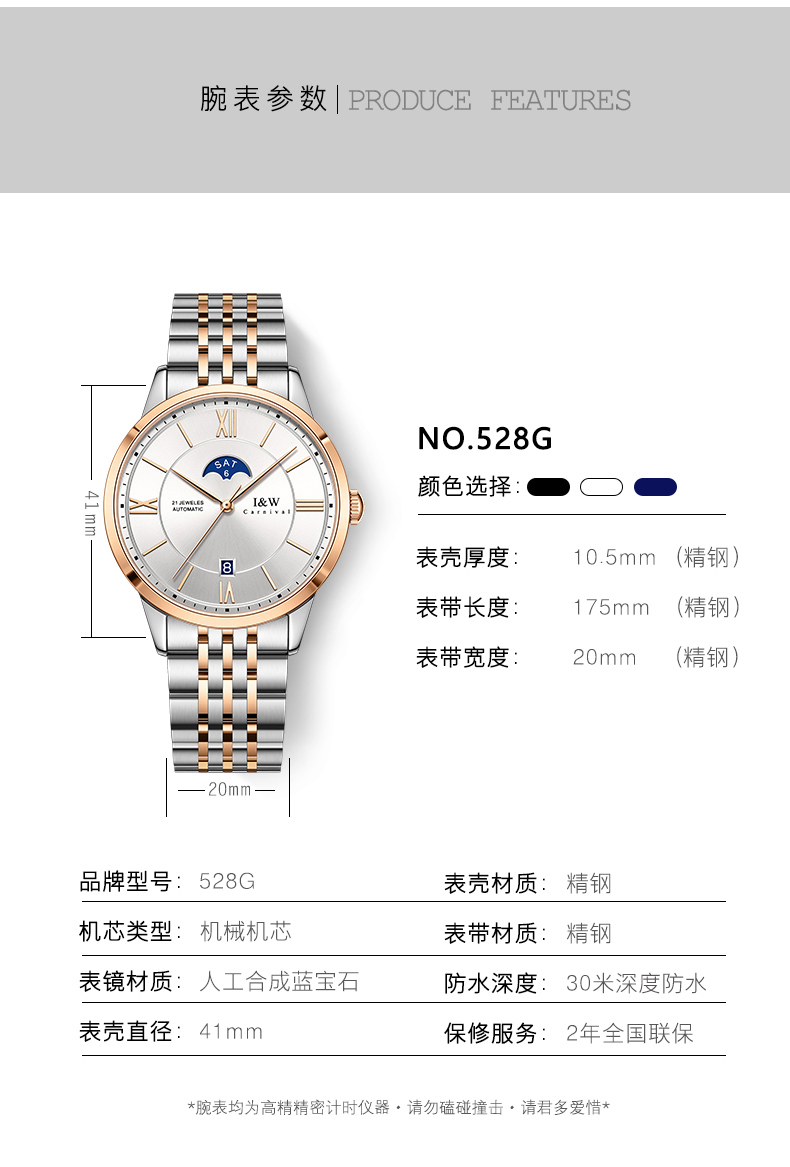Click the 腕表参数 heading
790x1167 pixels.
click(263, 99)
